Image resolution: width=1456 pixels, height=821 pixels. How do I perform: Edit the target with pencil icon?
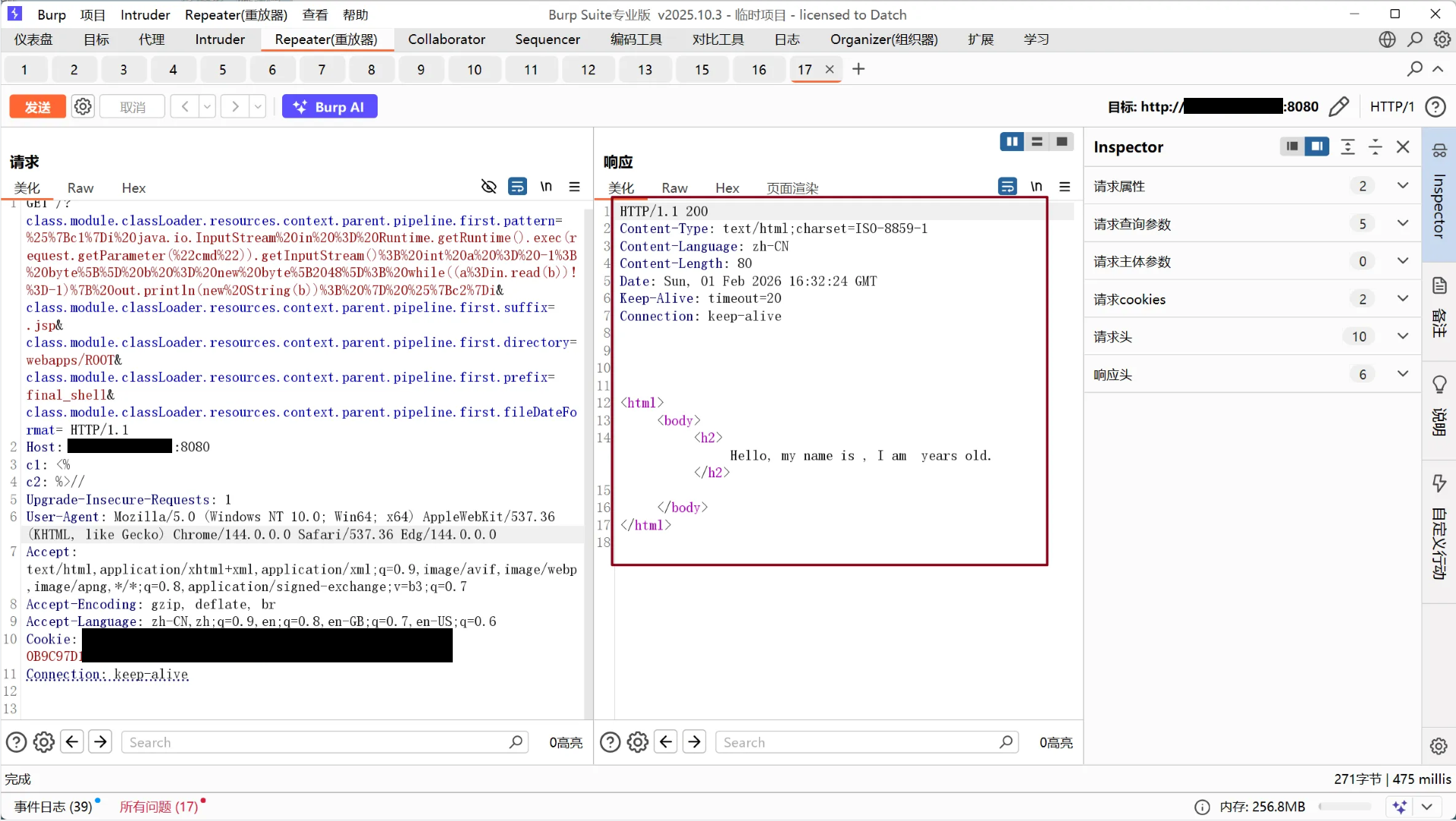pyautogui.click(x=1339, y=107)
